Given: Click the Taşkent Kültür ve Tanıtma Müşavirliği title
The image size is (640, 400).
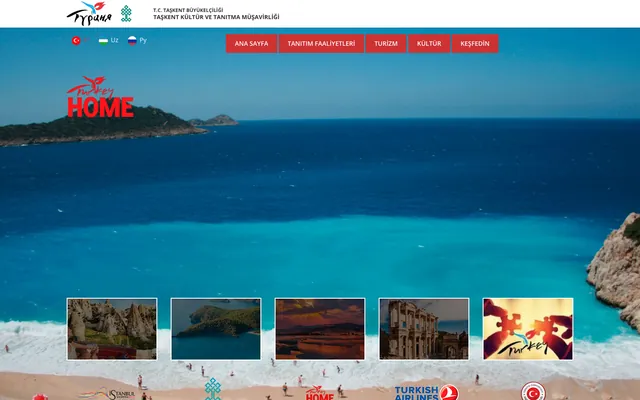Looking at the screenshot, I should tap(216, 17).
